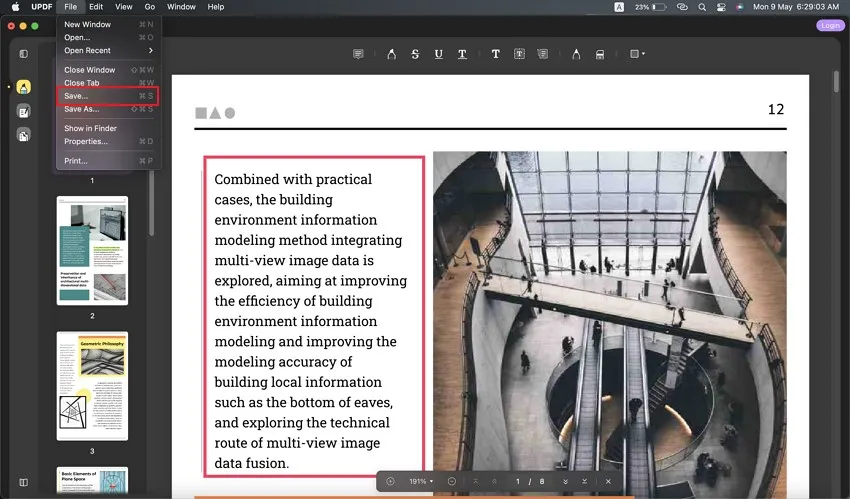
Task: Select Open… in File menu
Action: coord(107,37)
